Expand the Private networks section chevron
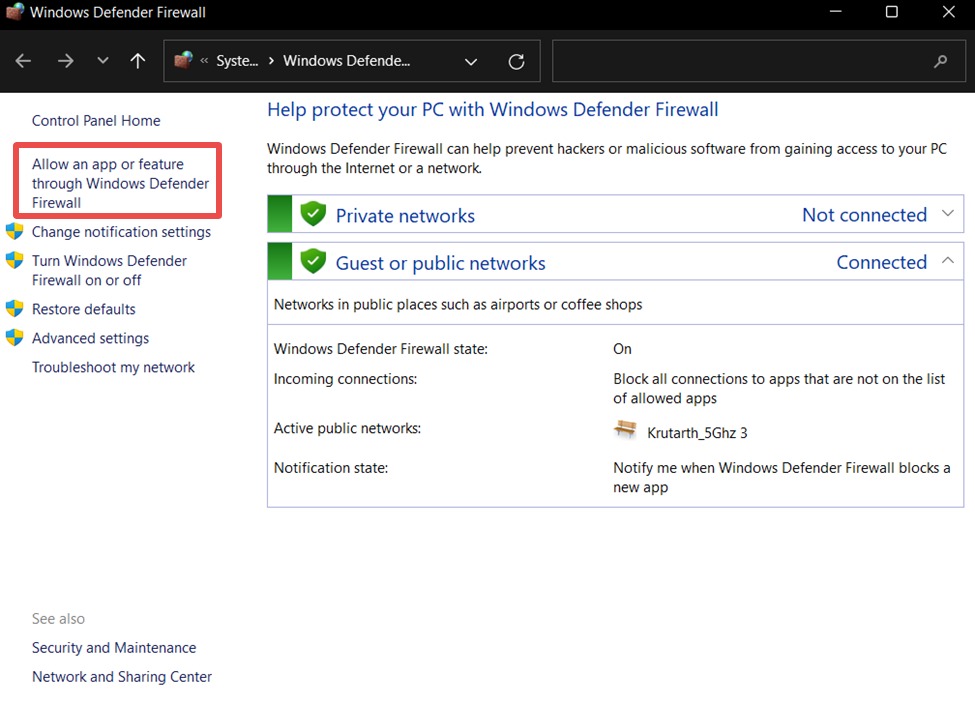Image resolution: width=975 pixels, height=704 pixels. pos(948,214)
